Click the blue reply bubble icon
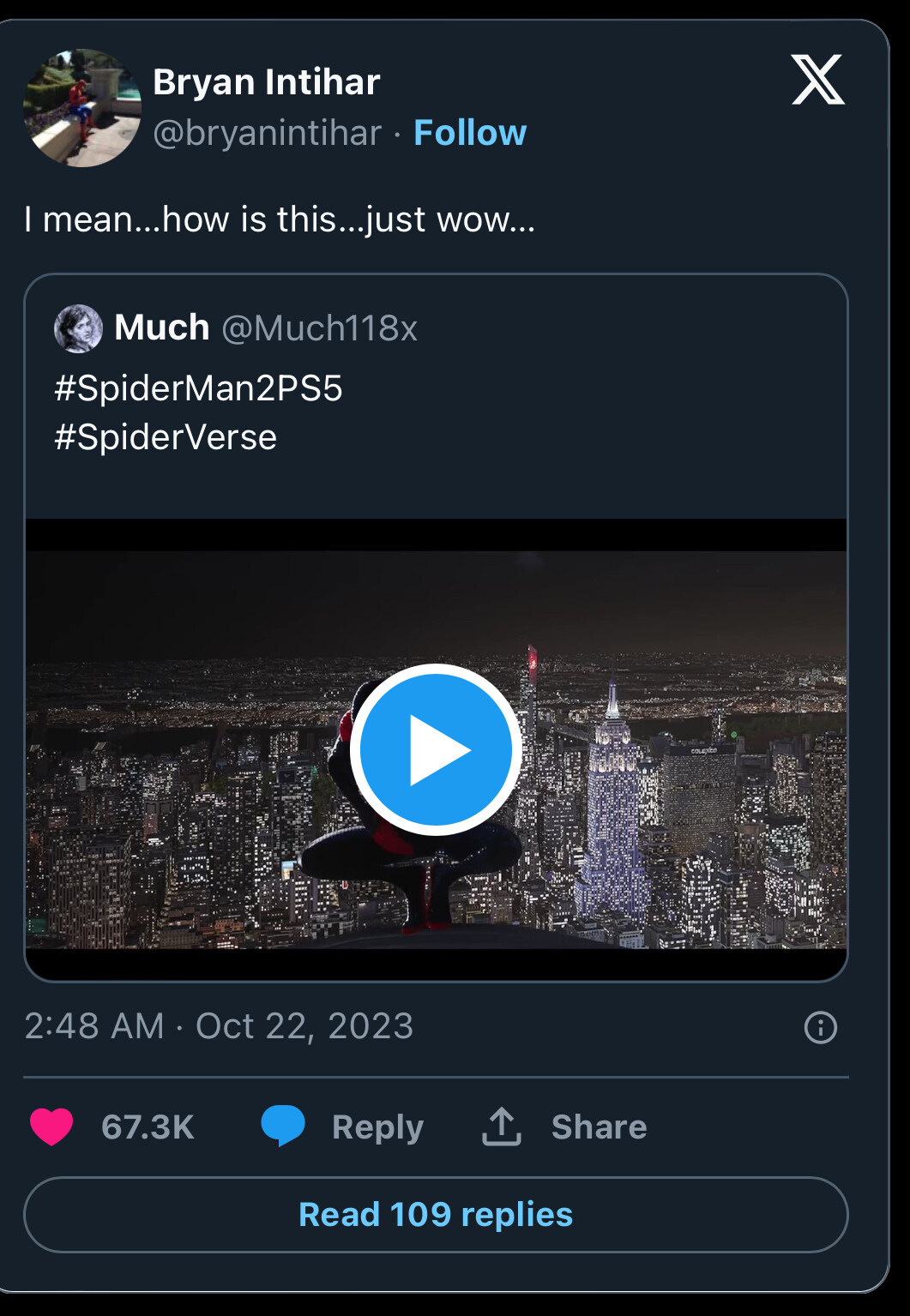910x1316 pixels. coord(283,1126)
